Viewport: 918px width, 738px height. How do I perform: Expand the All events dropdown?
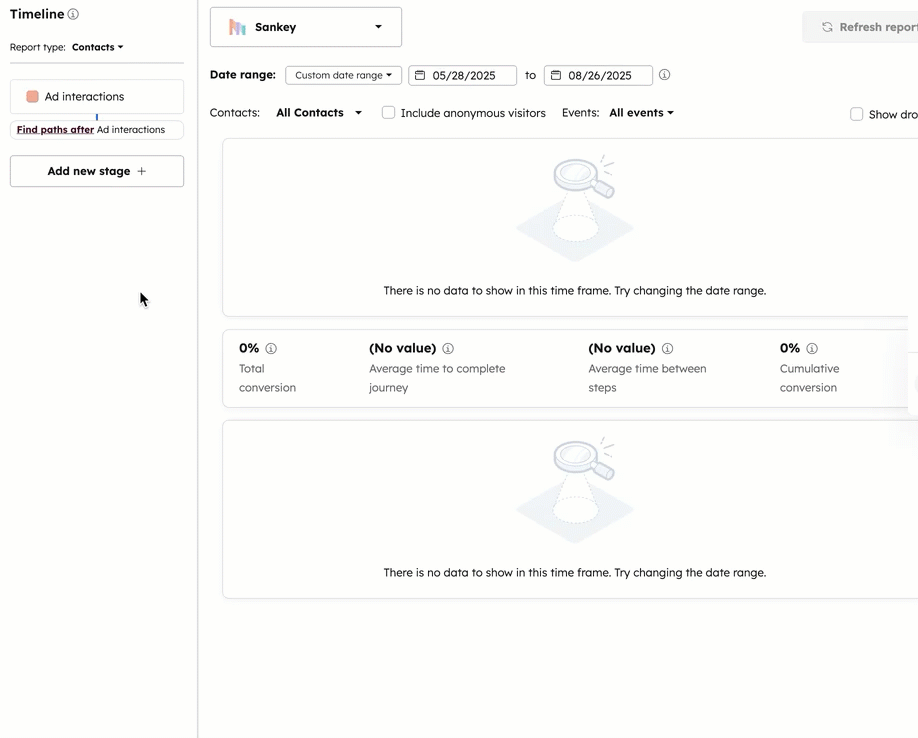[641, 112]
